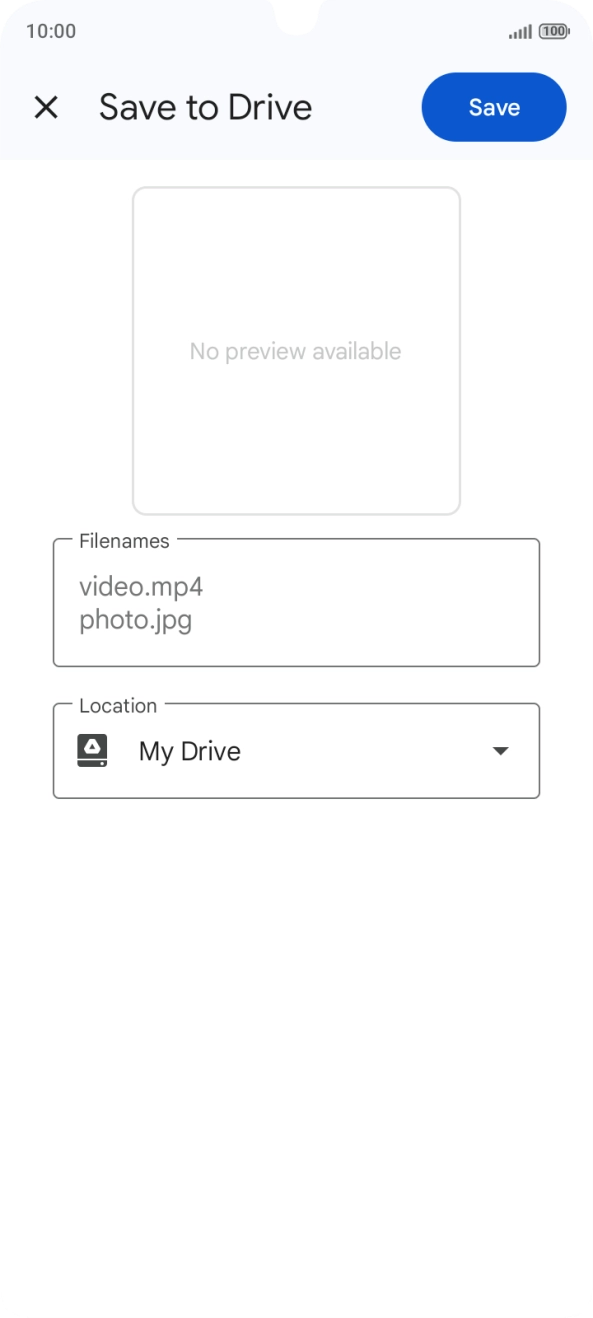Tap the video.mp4 filename
593x1318 pixels.
pos(141,586)
